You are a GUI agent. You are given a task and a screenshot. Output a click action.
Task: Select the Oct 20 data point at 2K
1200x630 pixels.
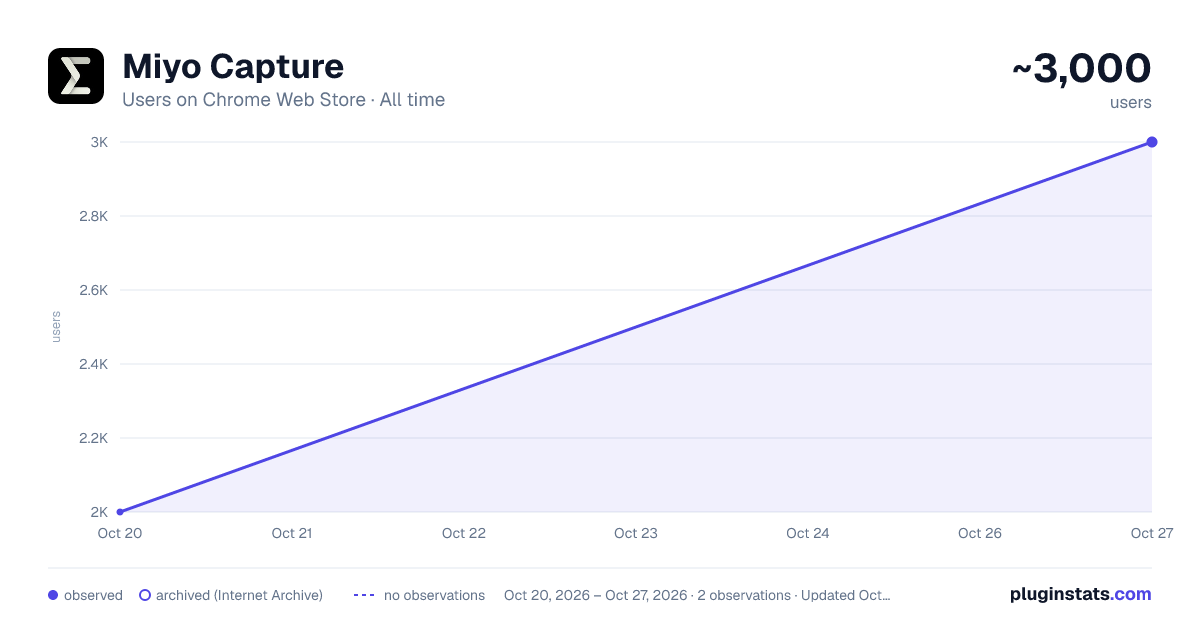coord(120,512)
